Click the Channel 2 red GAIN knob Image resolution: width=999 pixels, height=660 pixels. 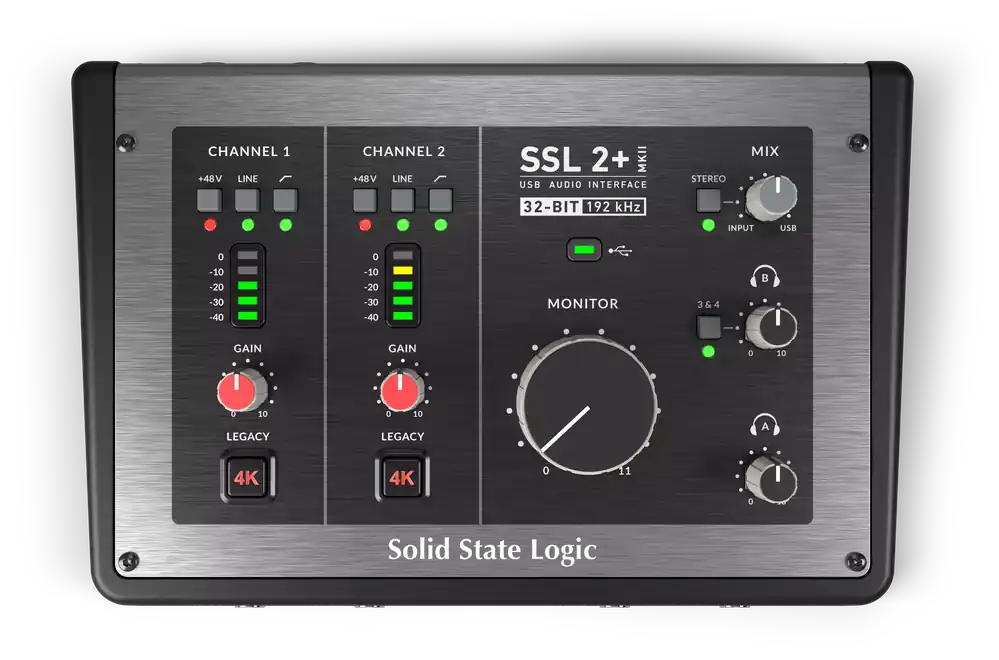click(401, 390)
